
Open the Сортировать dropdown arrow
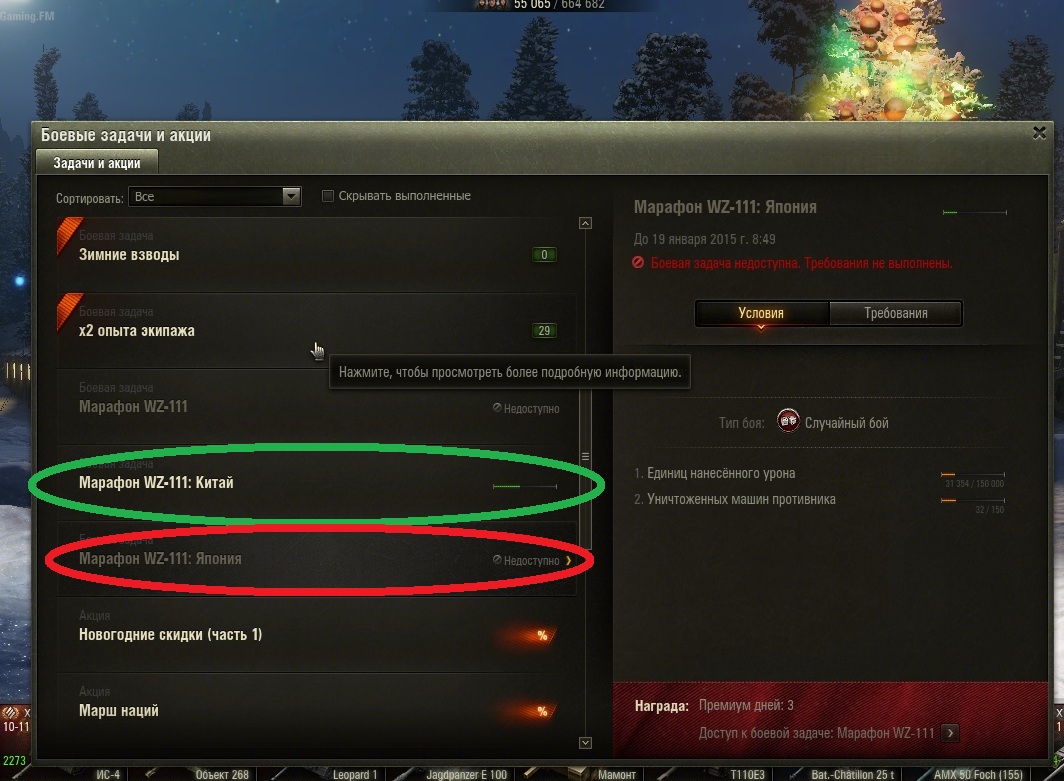coord(291,196)
